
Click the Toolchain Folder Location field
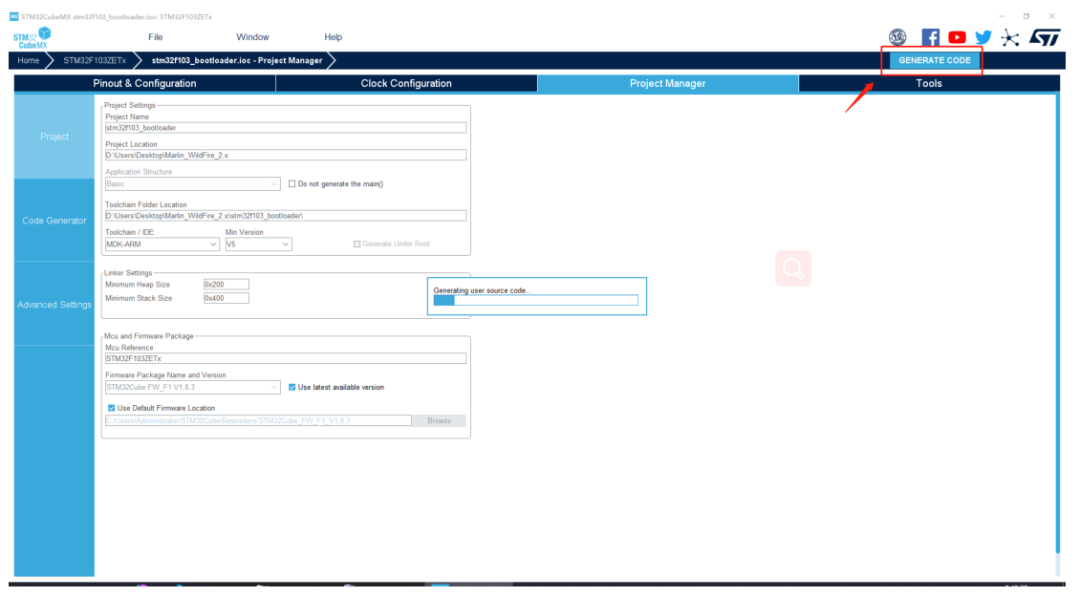285,216
